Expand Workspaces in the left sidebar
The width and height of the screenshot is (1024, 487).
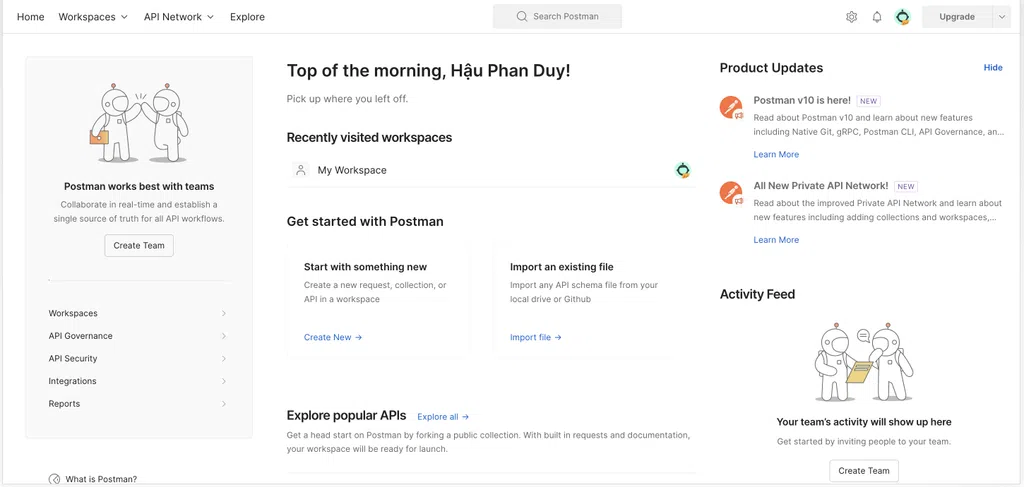tap(138, 313)
